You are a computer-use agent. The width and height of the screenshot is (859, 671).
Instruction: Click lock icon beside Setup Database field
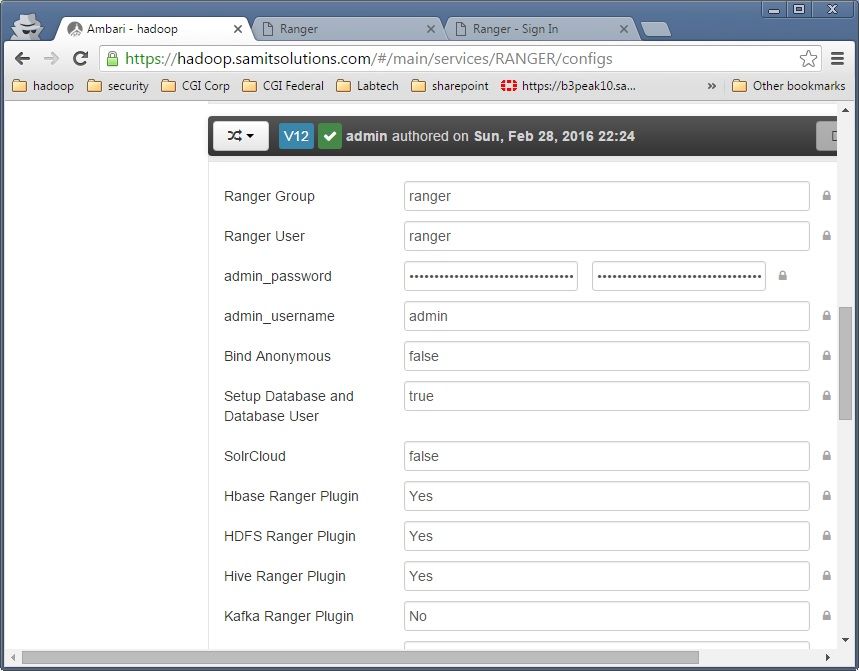[x=827, y=395]
